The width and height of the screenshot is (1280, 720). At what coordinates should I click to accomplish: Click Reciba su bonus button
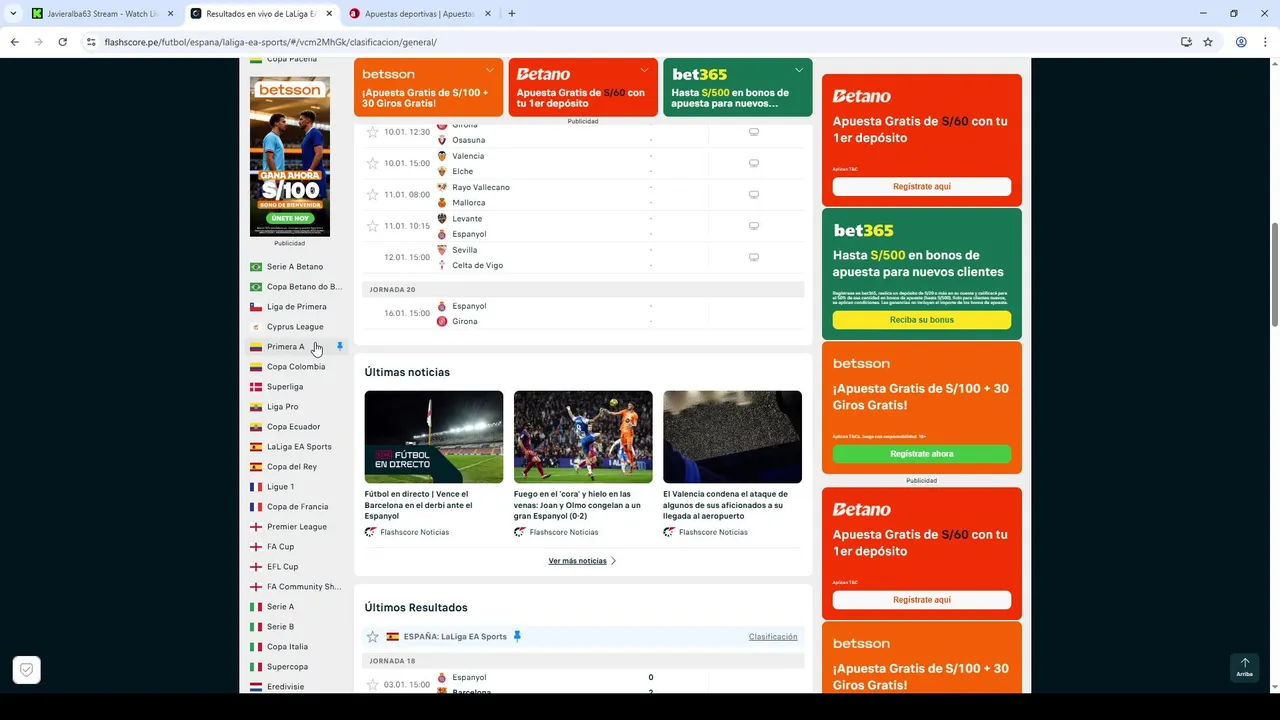tap(922, 320)
